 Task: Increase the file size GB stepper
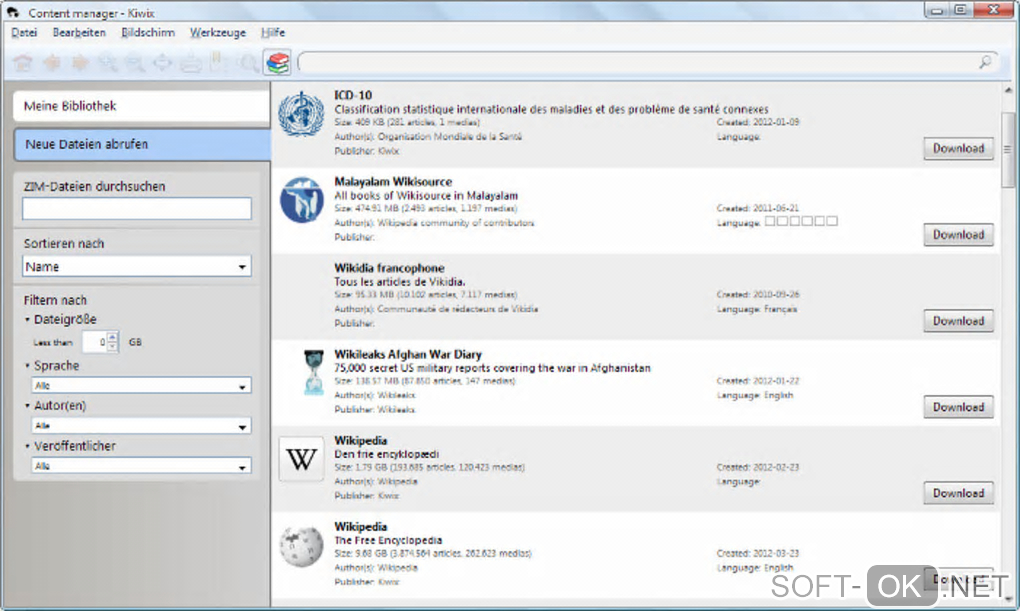[x=113, y=337]
